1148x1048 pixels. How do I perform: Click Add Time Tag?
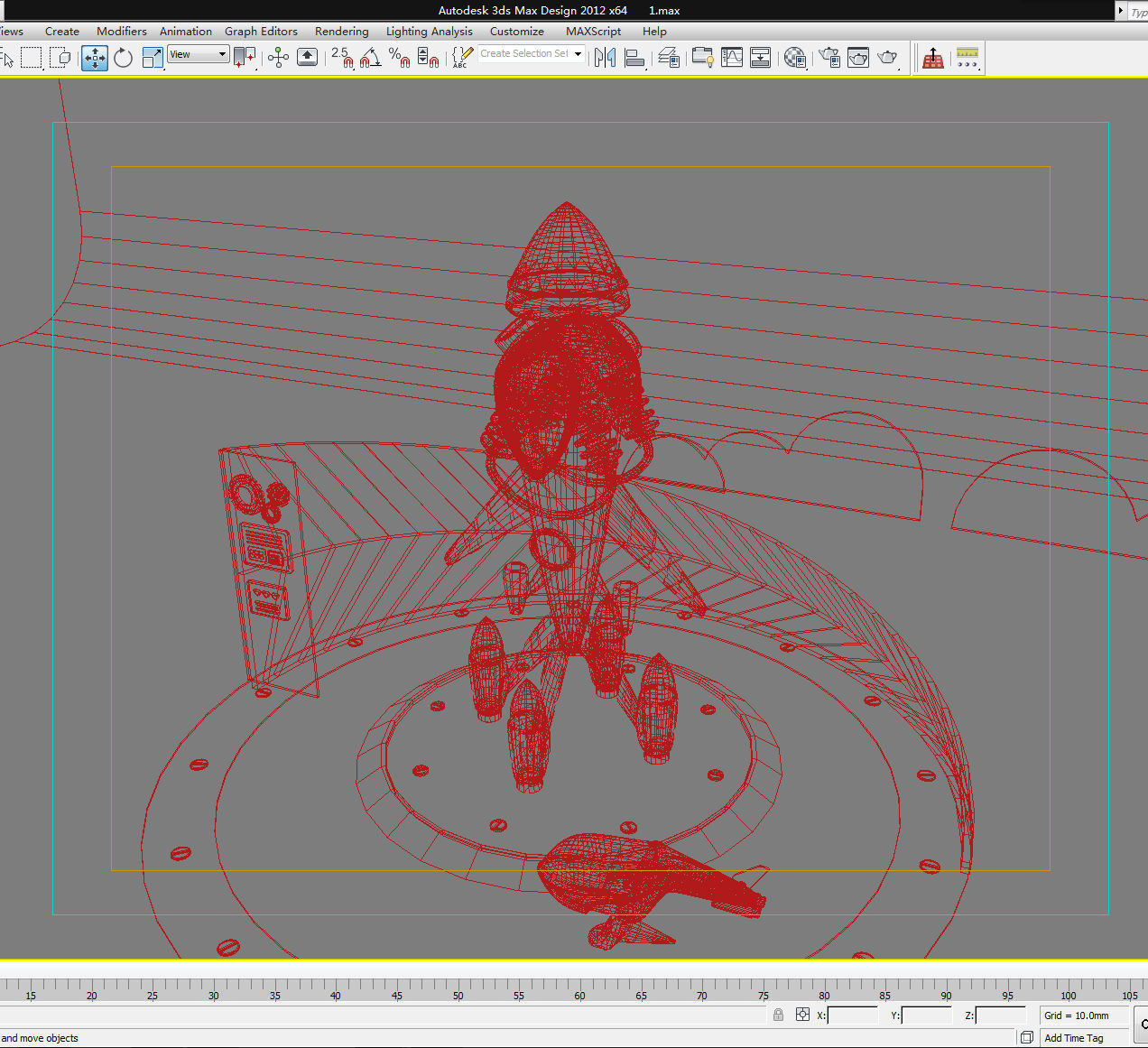(1074, 1038)
